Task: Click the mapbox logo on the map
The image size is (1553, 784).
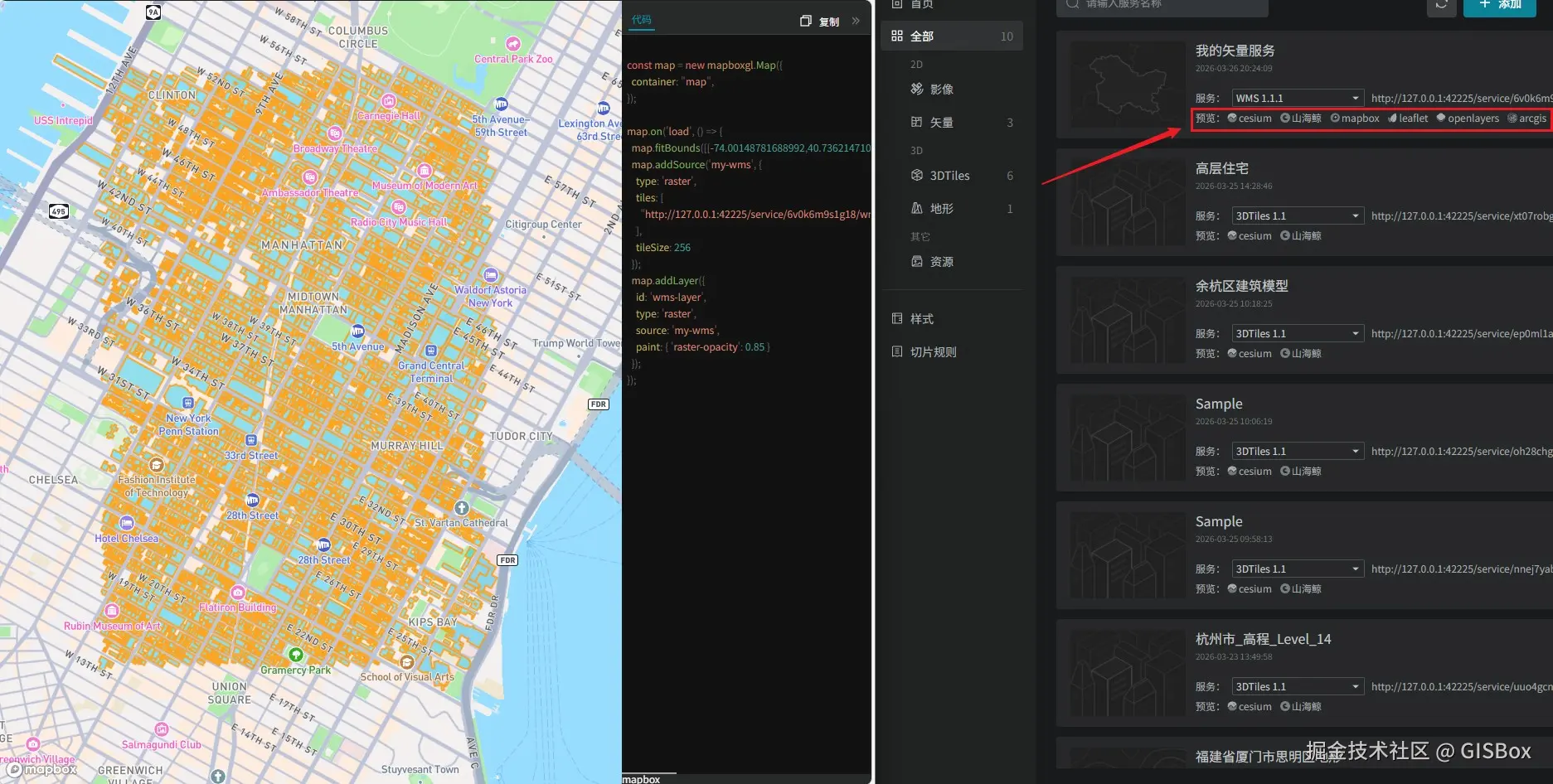Action: click(41, 770)
